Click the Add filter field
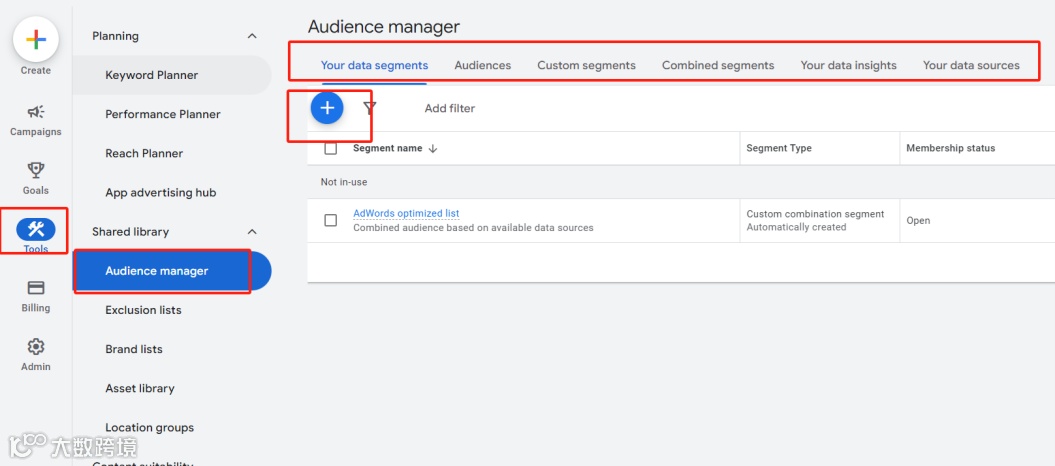 click(x=450, y=108)
